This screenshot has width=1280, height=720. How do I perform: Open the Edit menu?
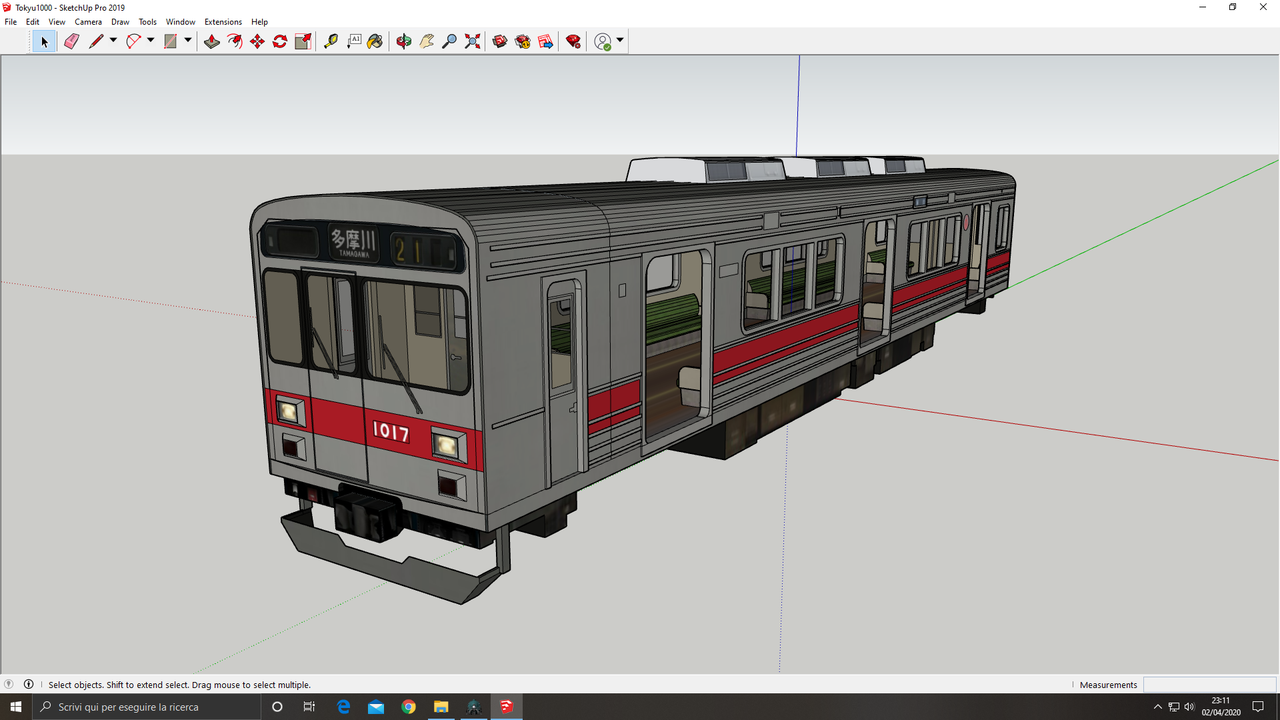coord(33,22)
